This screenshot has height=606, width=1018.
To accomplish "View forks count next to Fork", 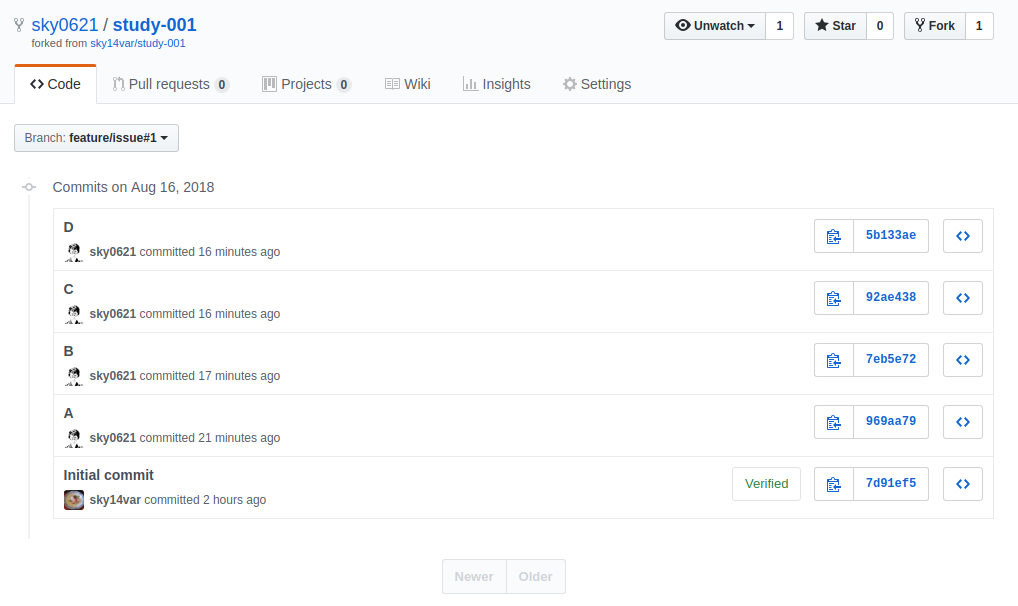I will [x=979, y=26].
